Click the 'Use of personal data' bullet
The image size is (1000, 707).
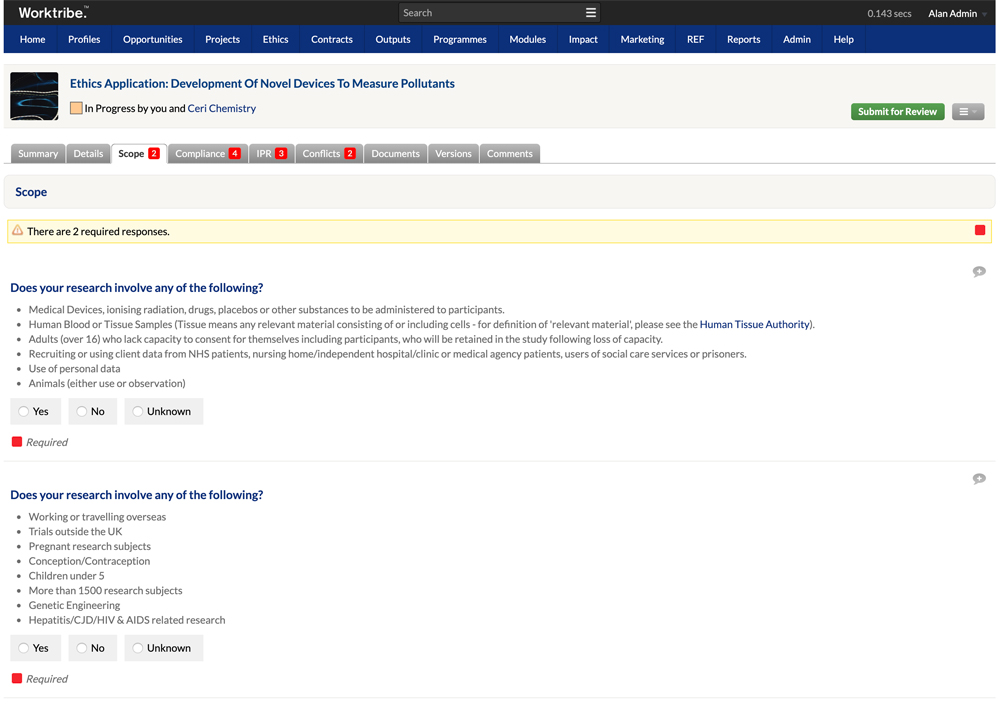coord(75,368)
